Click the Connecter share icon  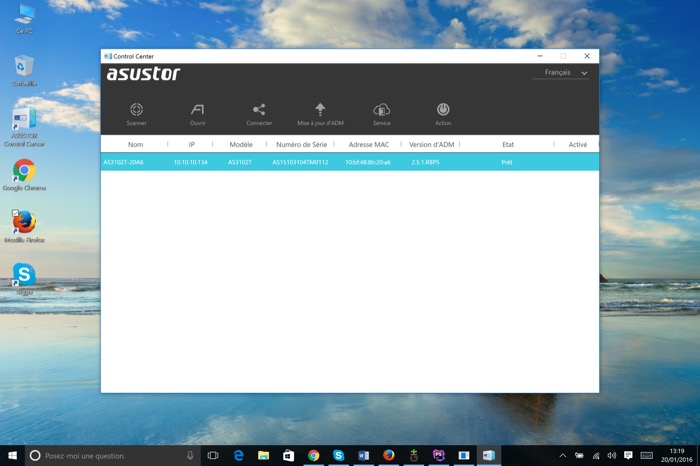click(259, 110)
